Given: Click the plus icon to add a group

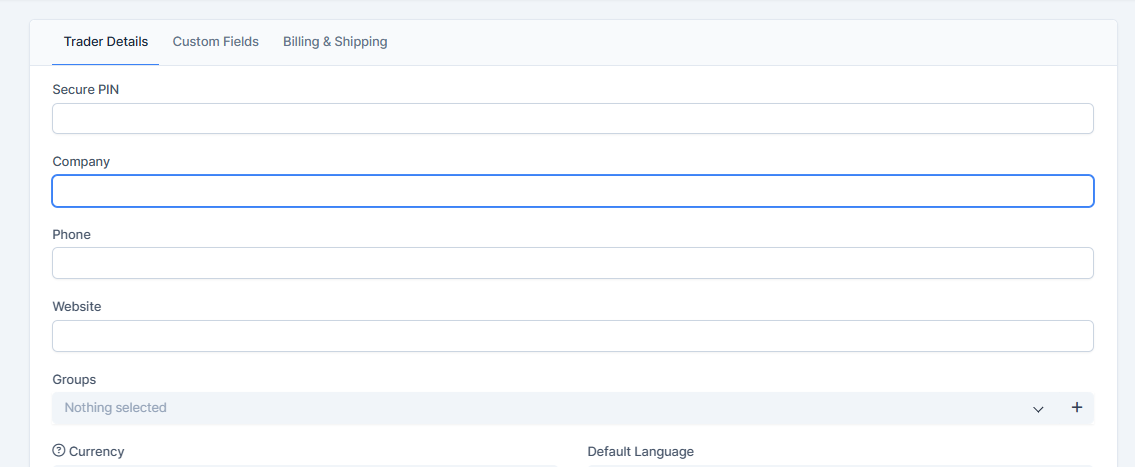Looking at the screenshot, I should 1077,407.
